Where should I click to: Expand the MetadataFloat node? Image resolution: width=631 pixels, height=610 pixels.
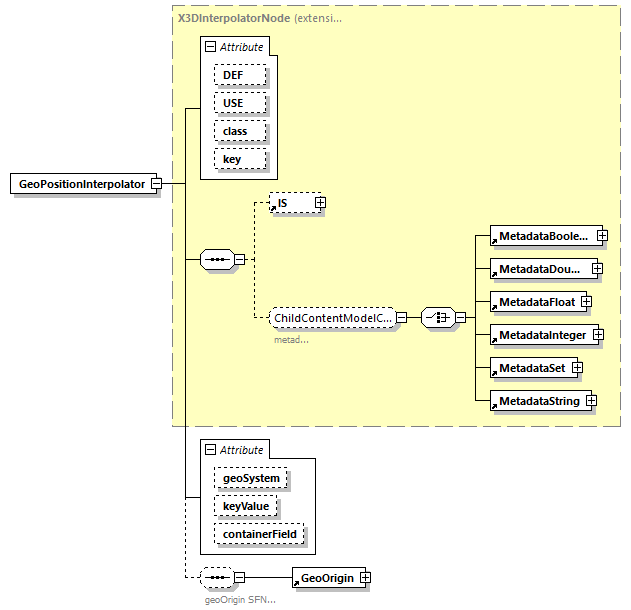tap(586, 301)
